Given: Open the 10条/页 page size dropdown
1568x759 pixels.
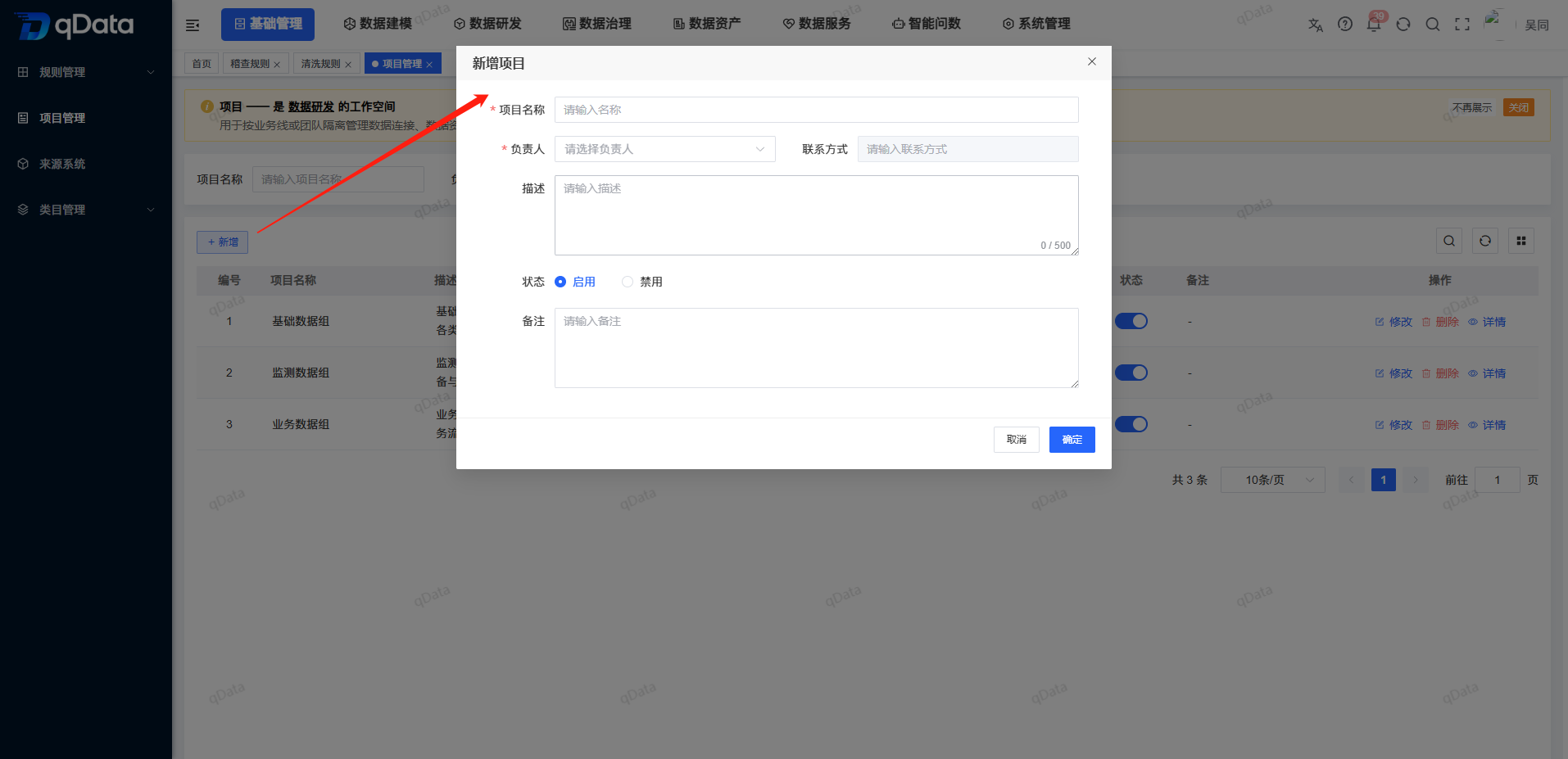Looking at the screenshot, I should (1272, 480).
